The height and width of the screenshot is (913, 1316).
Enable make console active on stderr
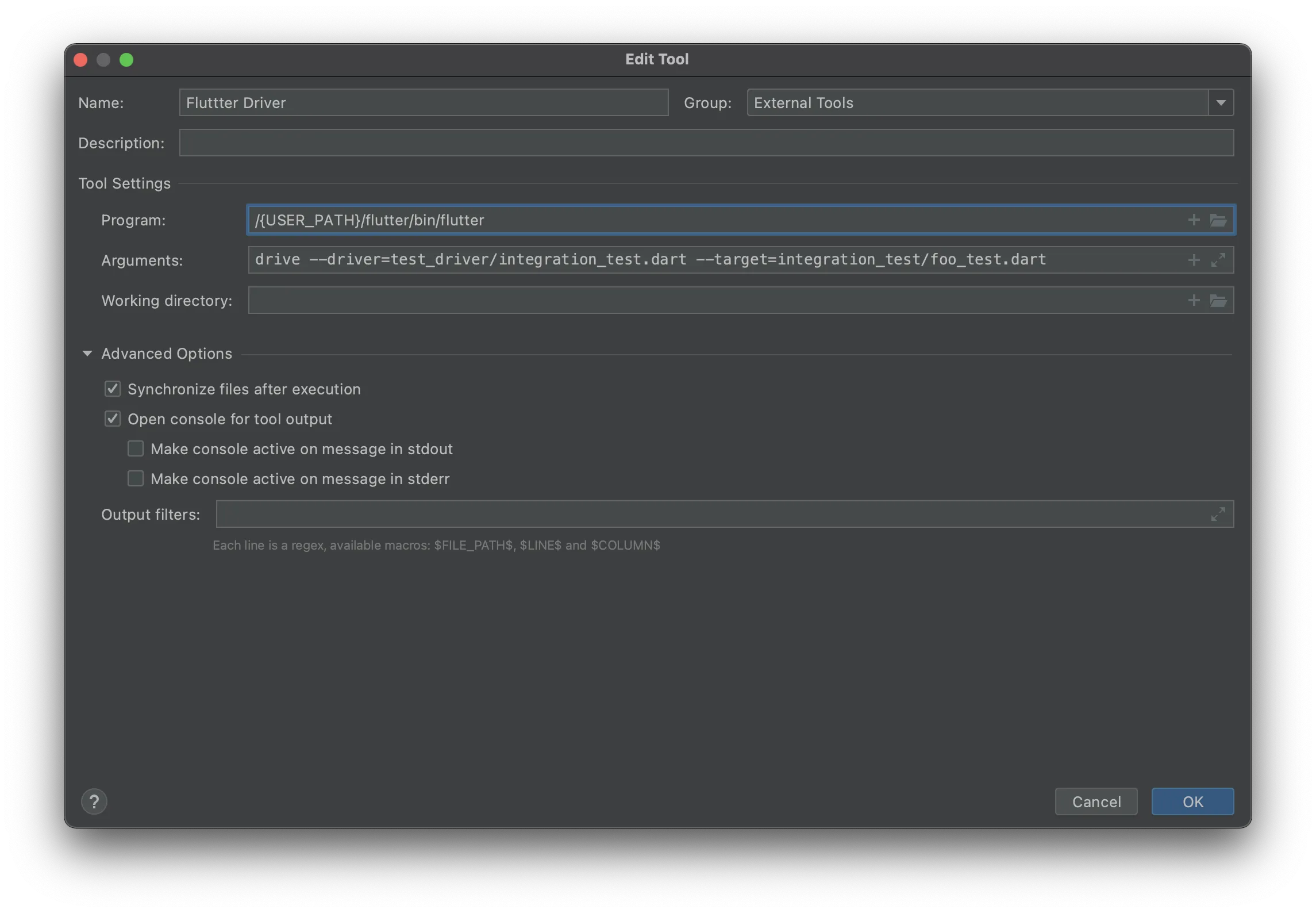(x=136, y=479)
